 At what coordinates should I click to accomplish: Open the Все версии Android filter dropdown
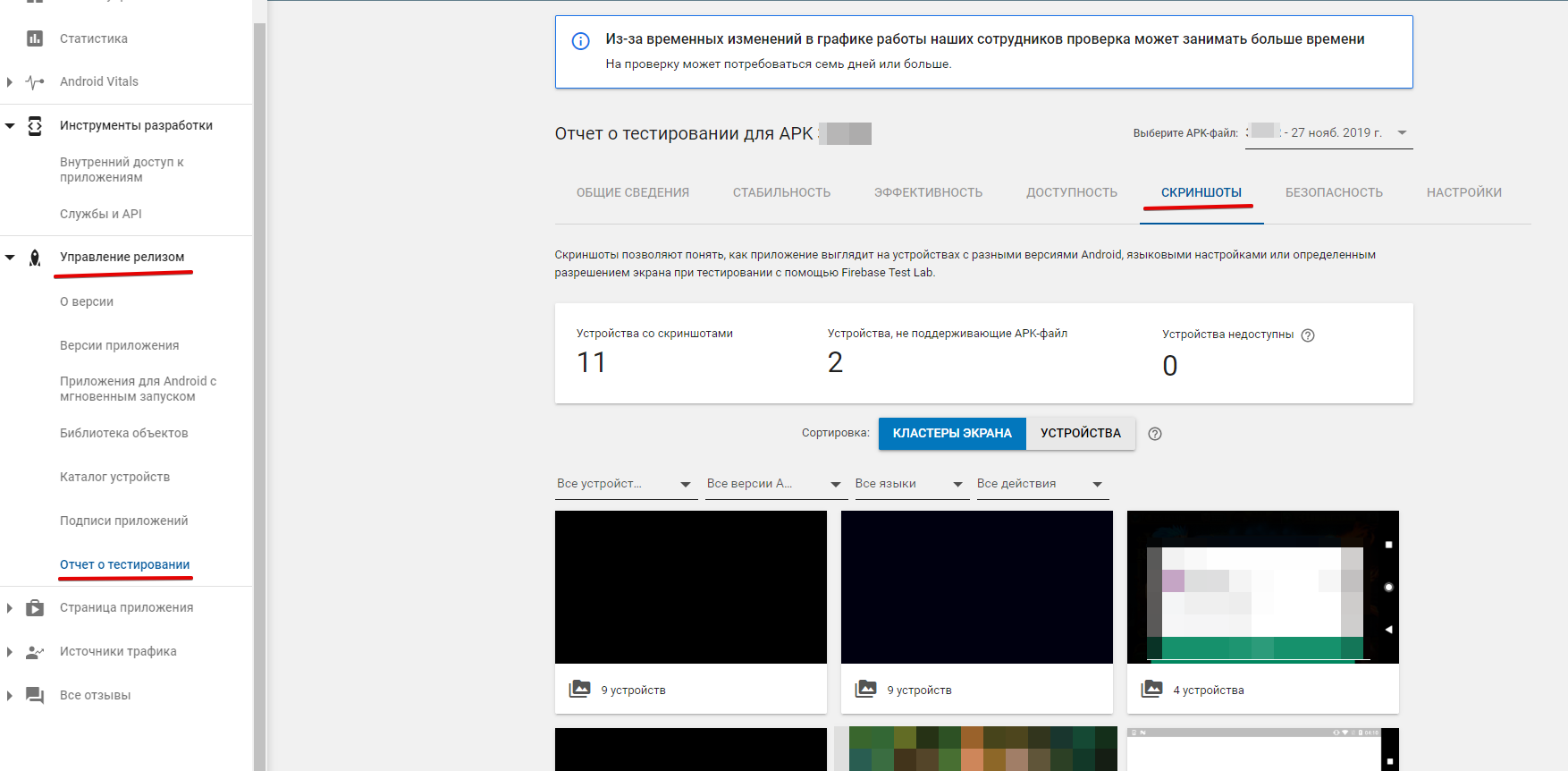pyautogui.click(x=775, y=484)
